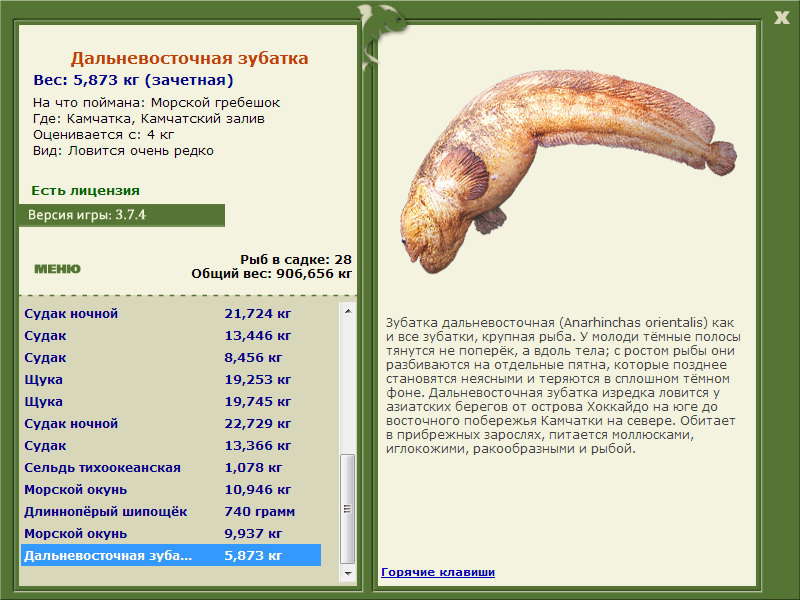
Task: Click the scroll up arrow in catch list
Action: (348, 311)
